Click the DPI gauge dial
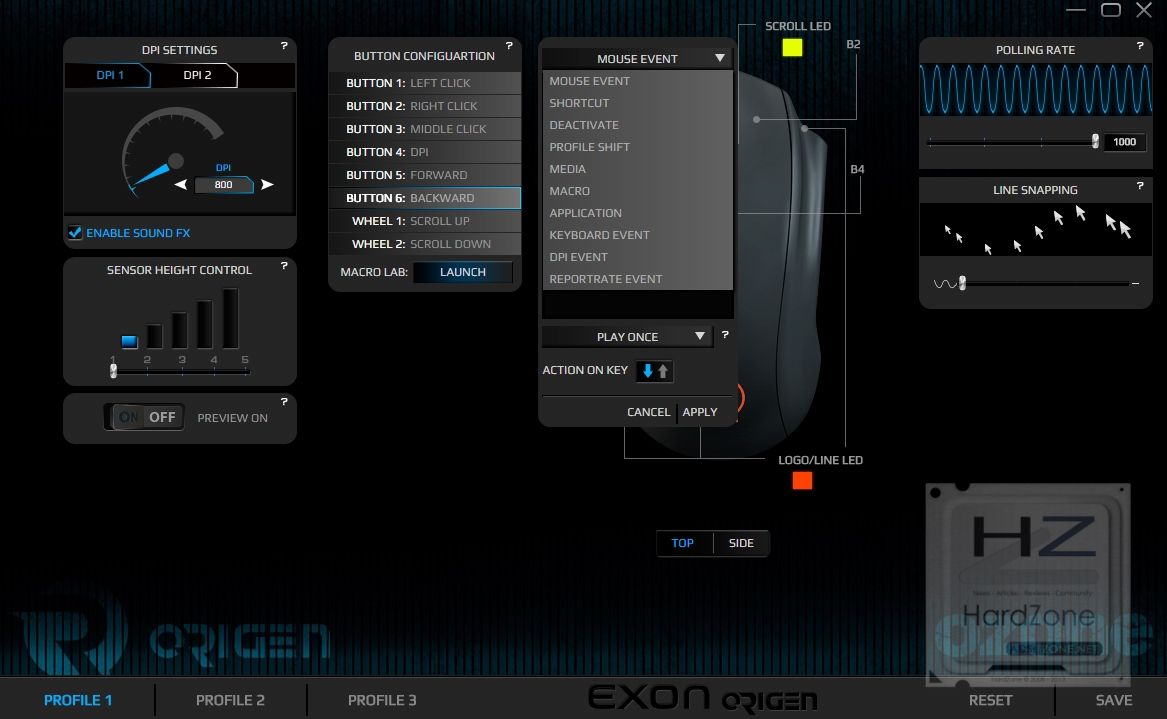 (172, 153)
